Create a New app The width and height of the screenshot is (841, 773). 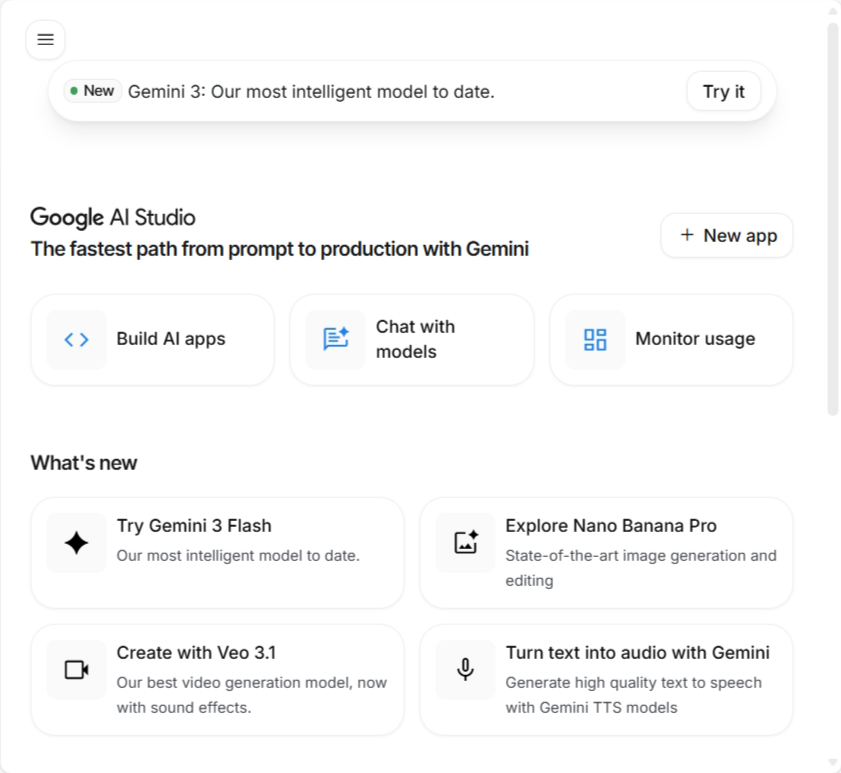727,236
